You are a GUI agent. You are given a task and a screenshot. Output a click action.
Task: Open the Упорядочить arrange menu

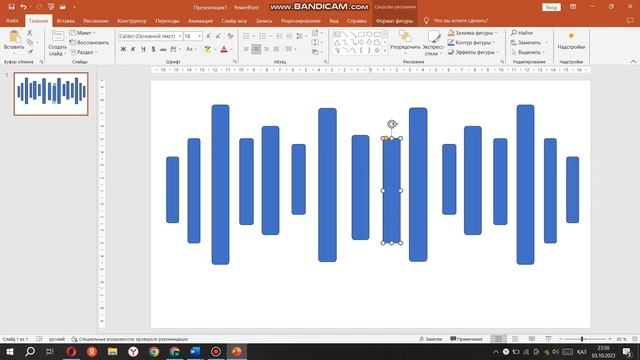[x=405, y=42]
